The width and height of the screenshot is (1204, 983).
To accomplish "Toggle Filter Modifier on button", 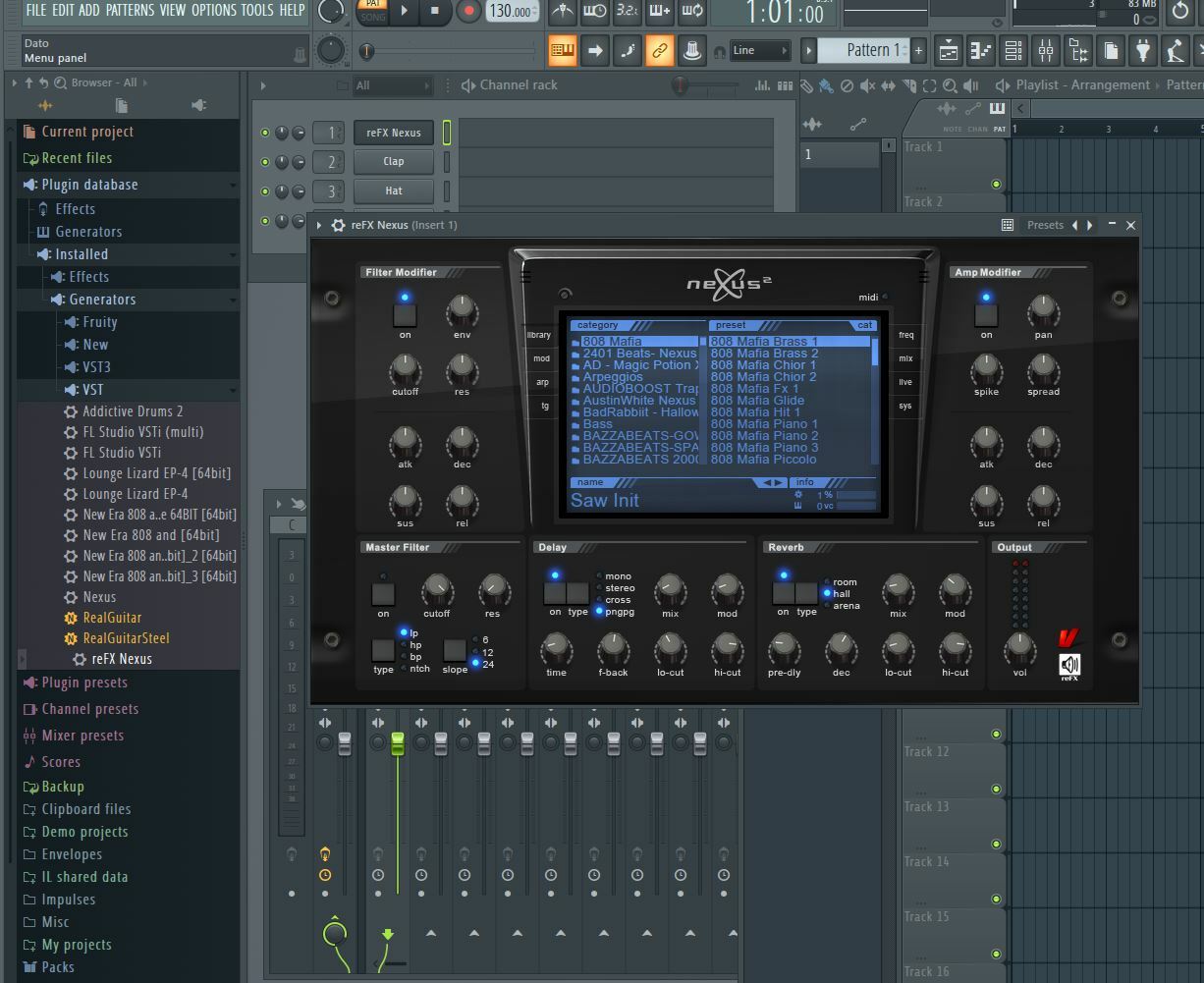I will click(x=405, y=314).
